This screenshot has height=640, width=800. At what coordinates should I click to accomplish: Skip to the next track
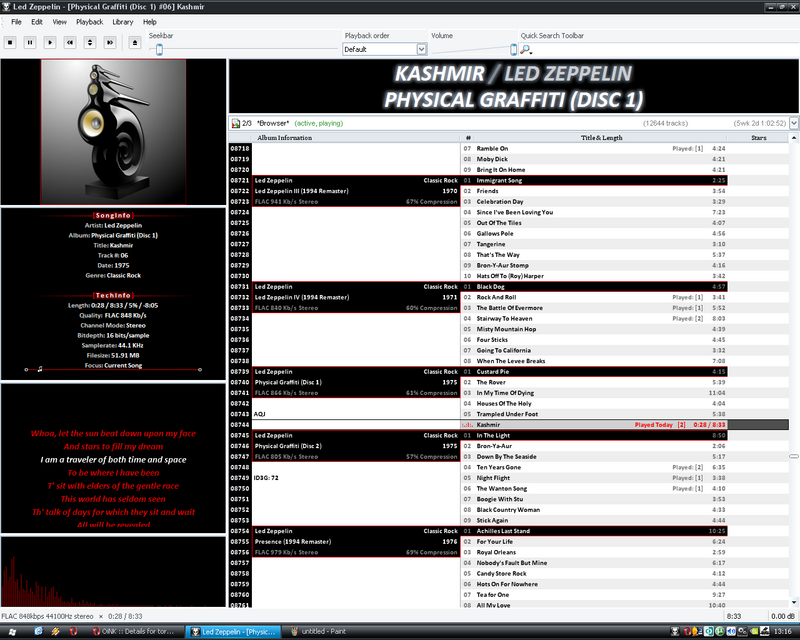(110, 43)
